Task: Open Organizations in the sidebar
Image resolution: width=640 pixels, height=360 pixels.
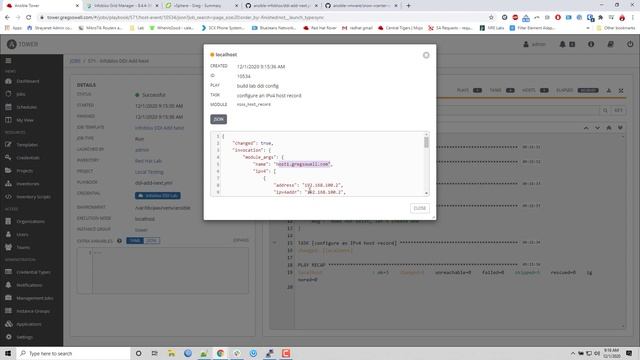Action: coord(31,221)
